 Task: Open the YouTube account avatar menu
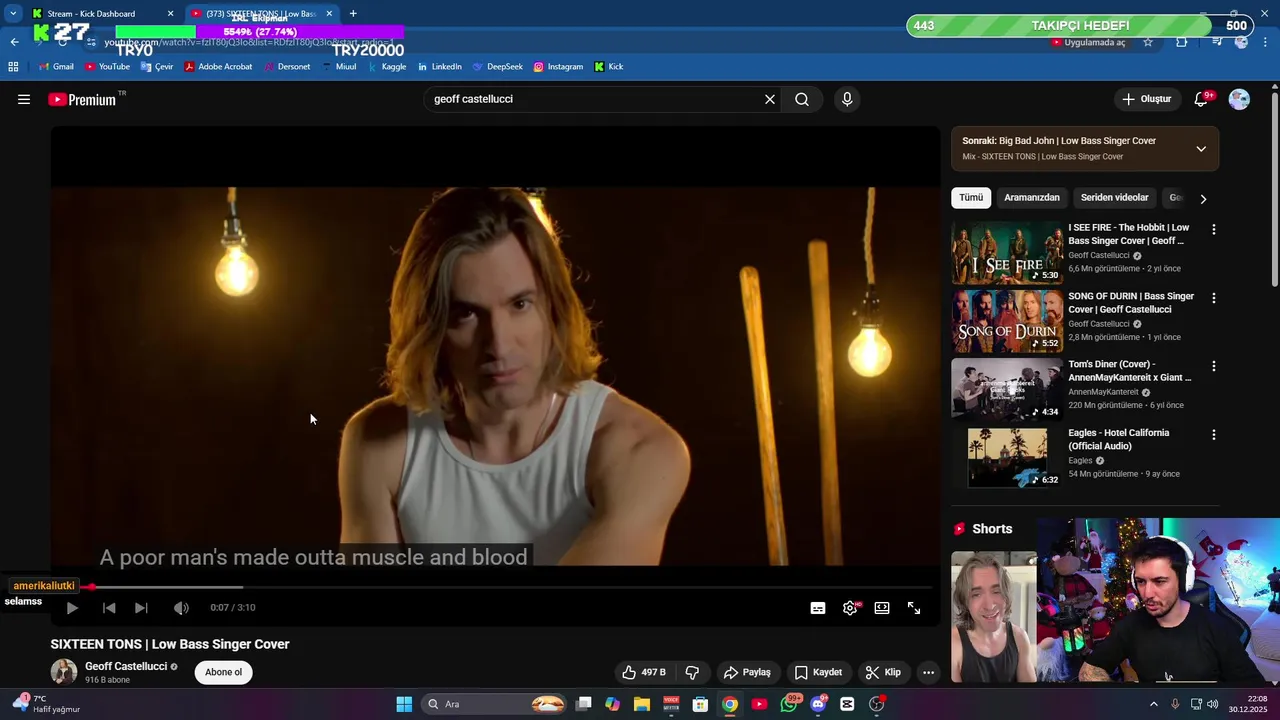(1239, 99)
